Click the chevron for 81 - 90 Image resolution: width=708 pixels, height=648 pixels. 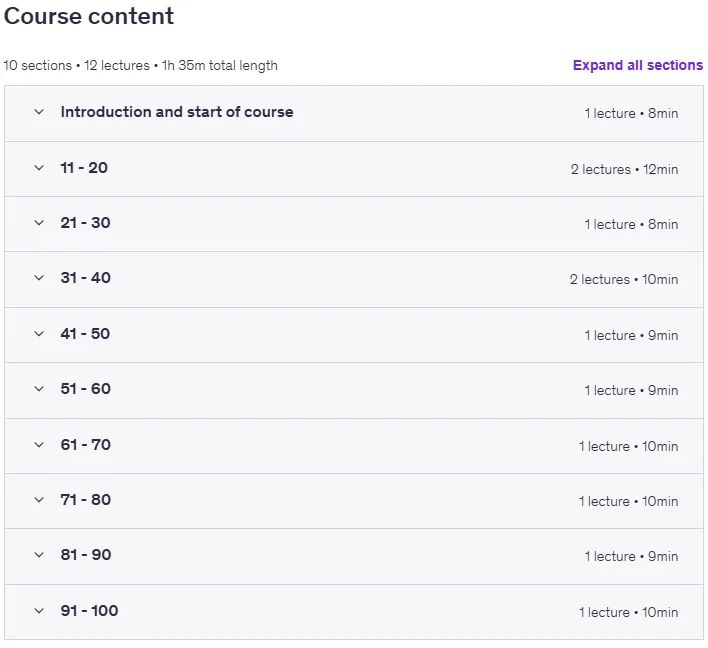coord(39,555)
